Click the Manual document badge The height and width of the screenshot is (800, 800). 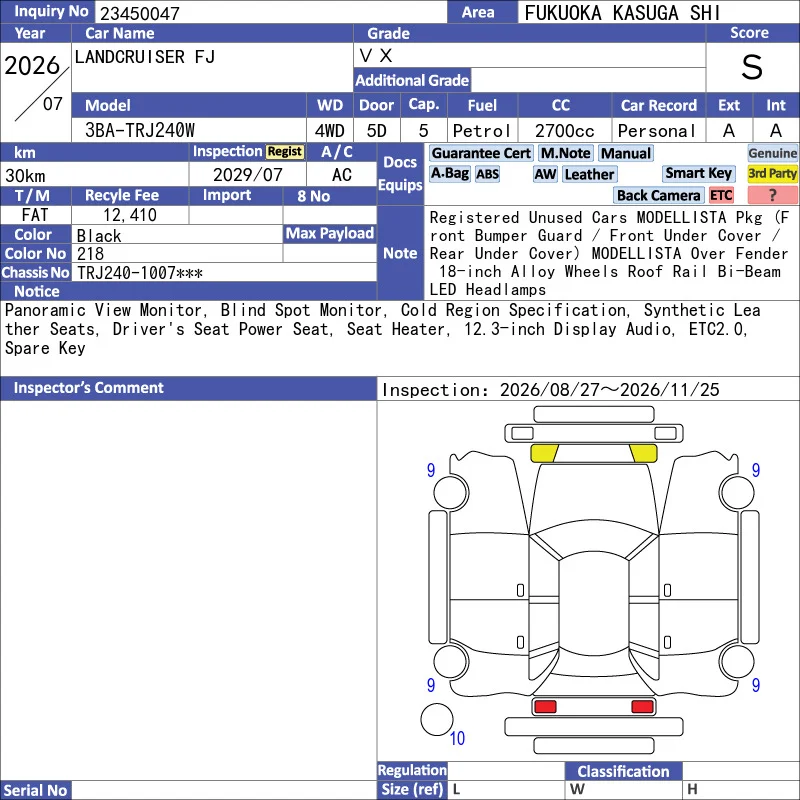point(626,153)
